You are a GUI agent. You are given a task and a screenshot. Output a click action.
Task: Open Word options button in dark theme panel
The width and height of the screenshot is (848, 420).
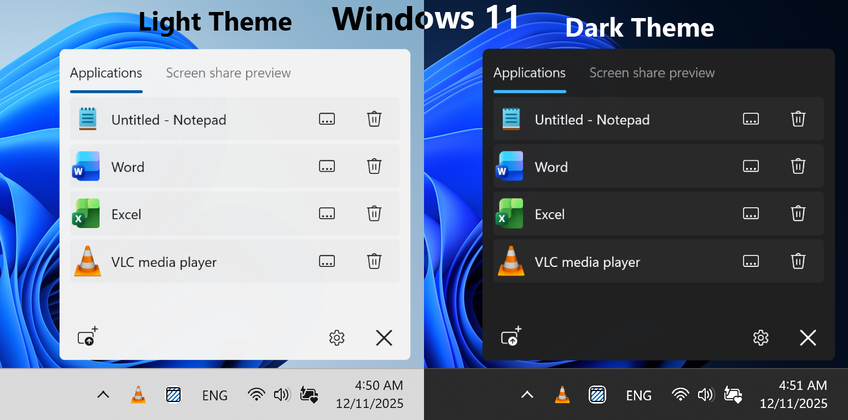click(x=750, y=166)
